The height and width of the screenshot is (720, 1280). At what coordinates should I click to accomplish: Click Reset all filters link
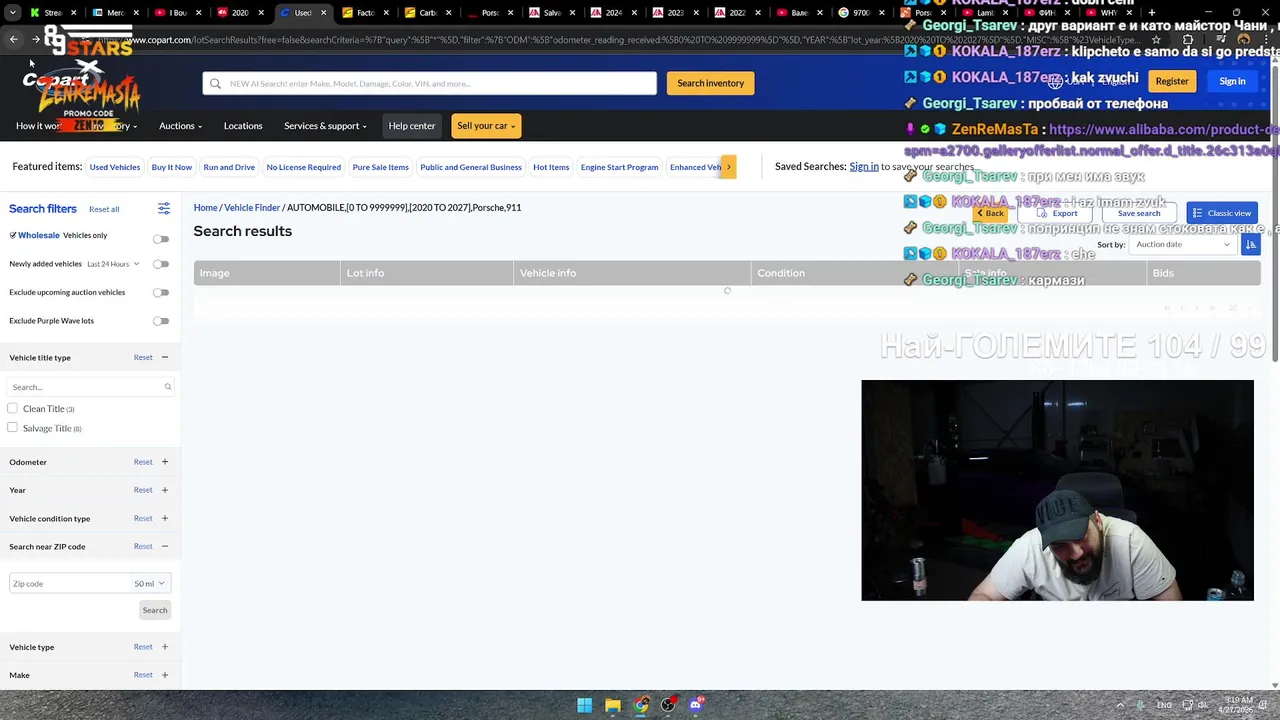pyautogui.click(x=104, y=209)
